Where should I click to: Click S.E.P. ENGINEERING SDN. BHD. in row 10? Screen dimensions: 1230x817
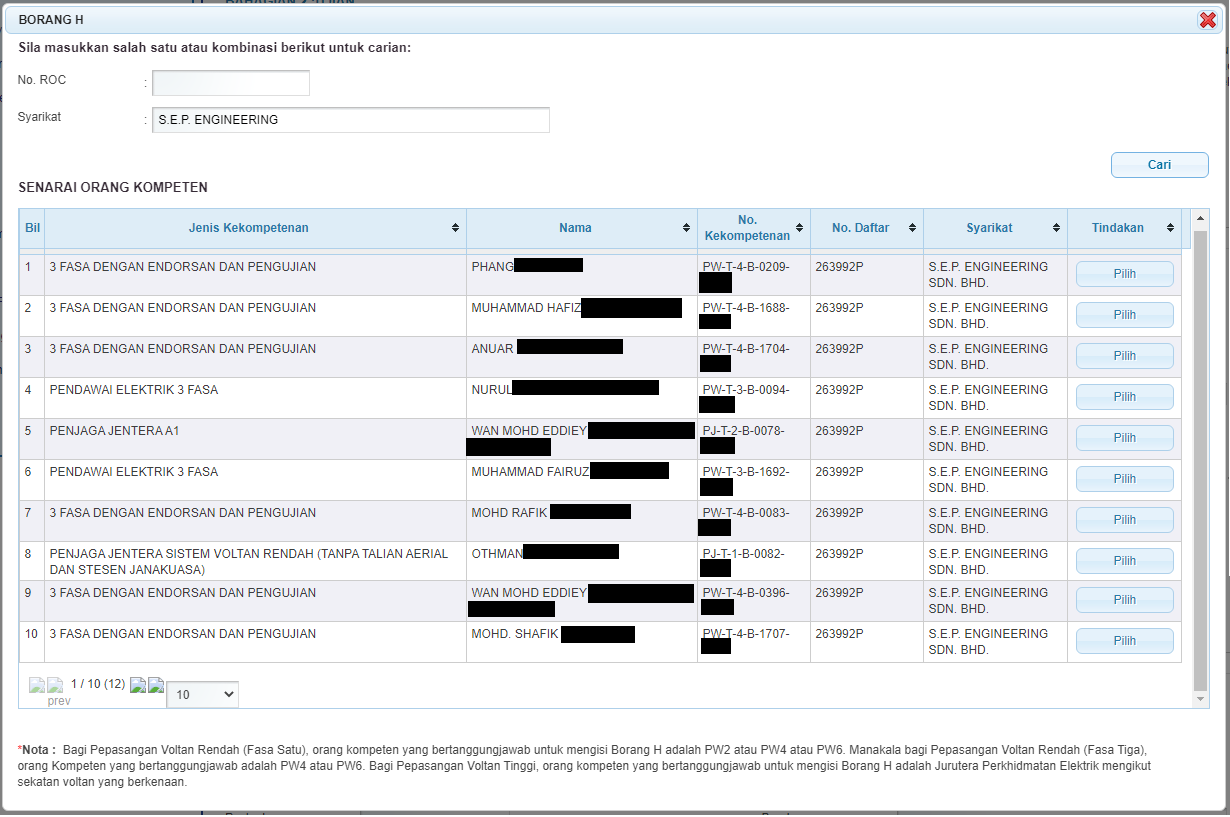coord(988,642)
